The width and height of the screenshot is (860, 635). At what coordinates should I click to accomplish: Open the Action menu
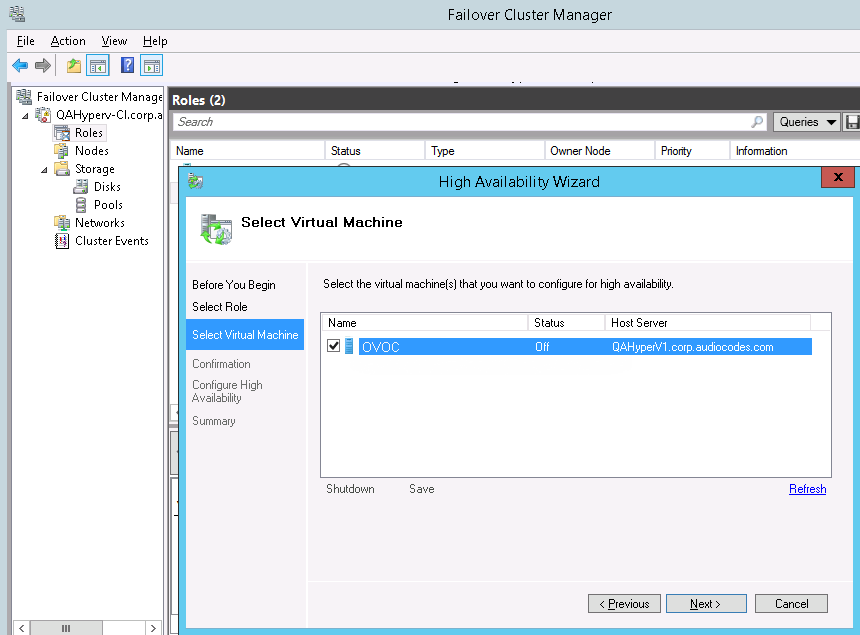68,41
